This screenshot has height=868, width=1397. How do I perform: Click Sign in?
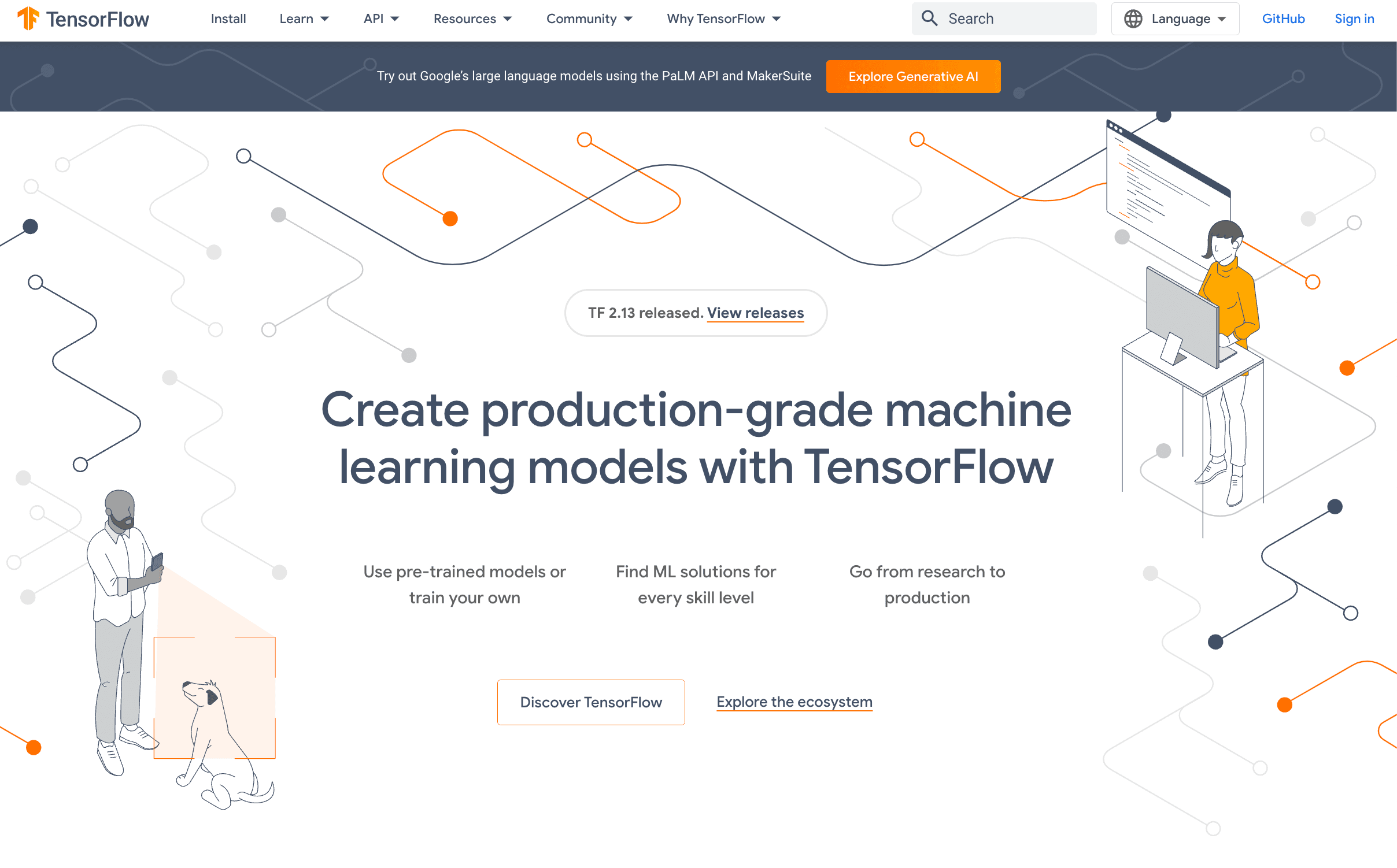click(x=1354, y=18)
